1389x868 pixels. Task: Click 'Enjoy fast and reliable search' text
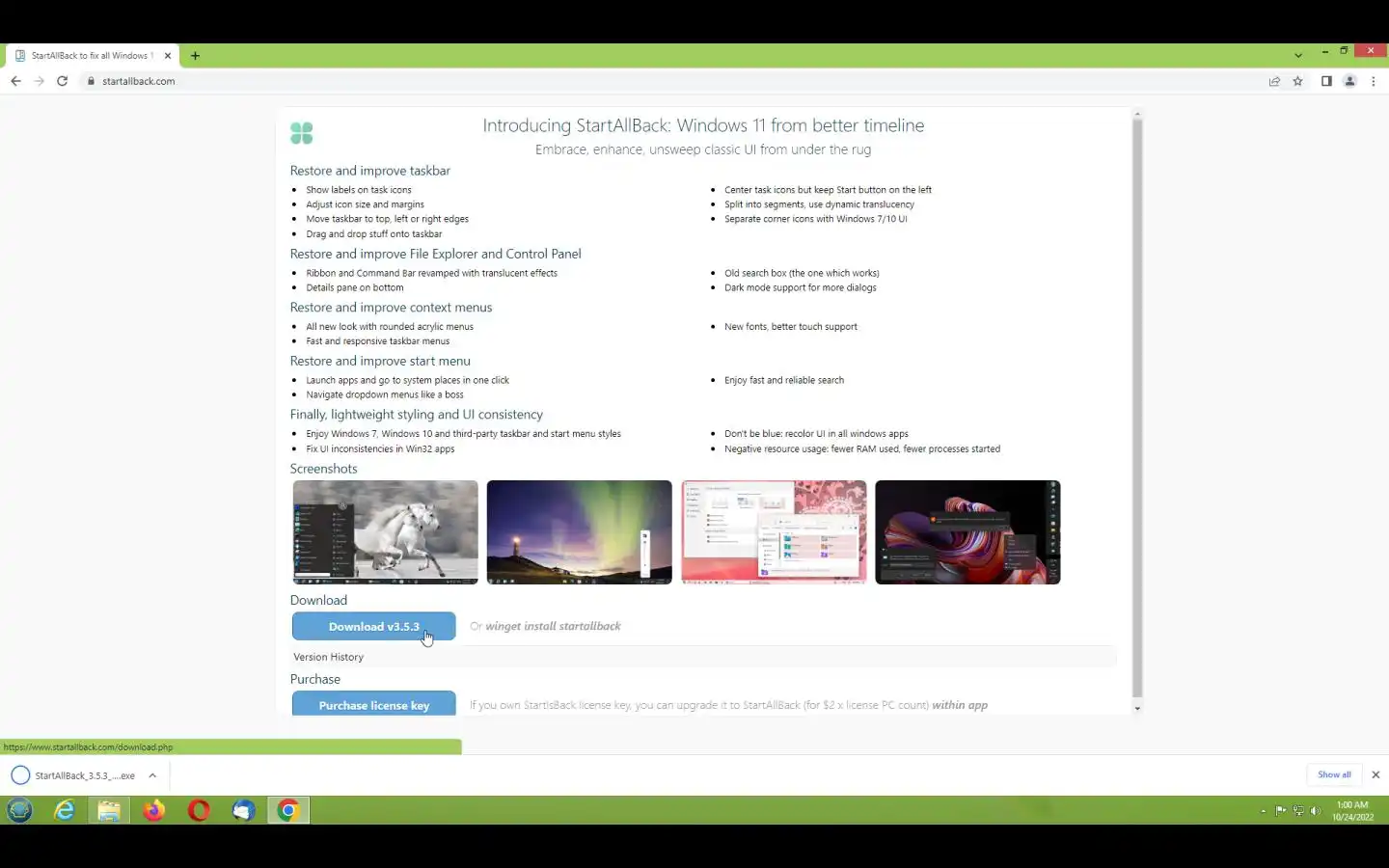(784, 380)
